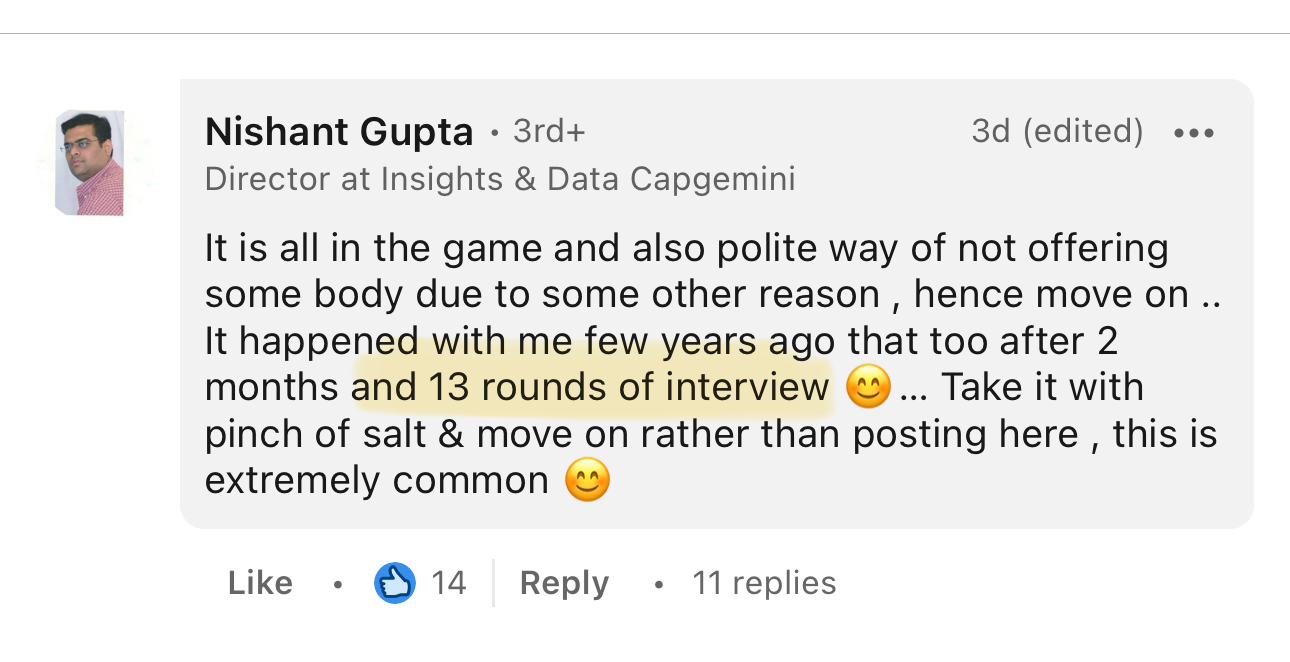View the 14 reactions count

pos(449,583)
